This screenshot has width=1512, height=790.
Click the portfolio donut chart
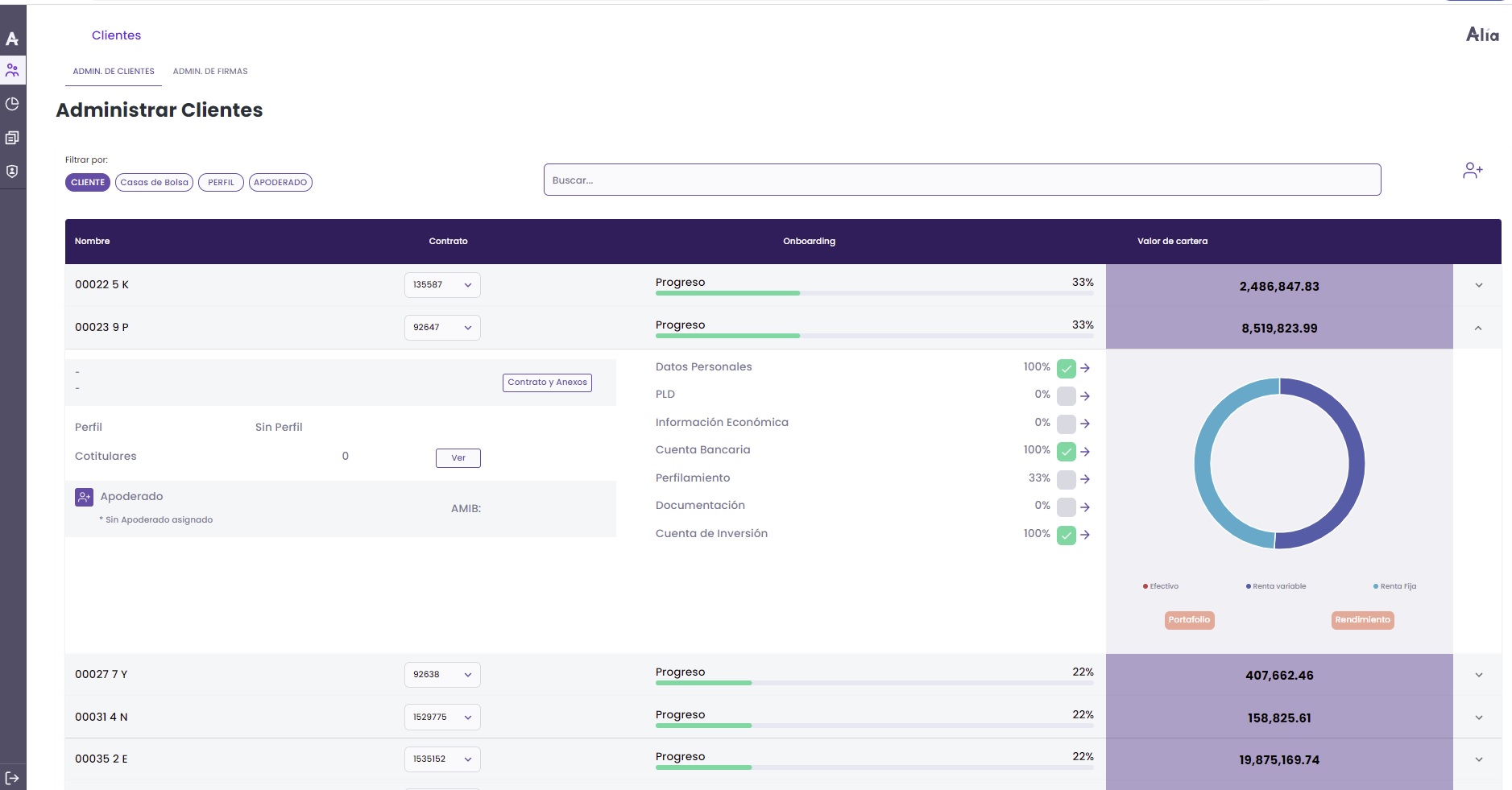(1279, 464)
